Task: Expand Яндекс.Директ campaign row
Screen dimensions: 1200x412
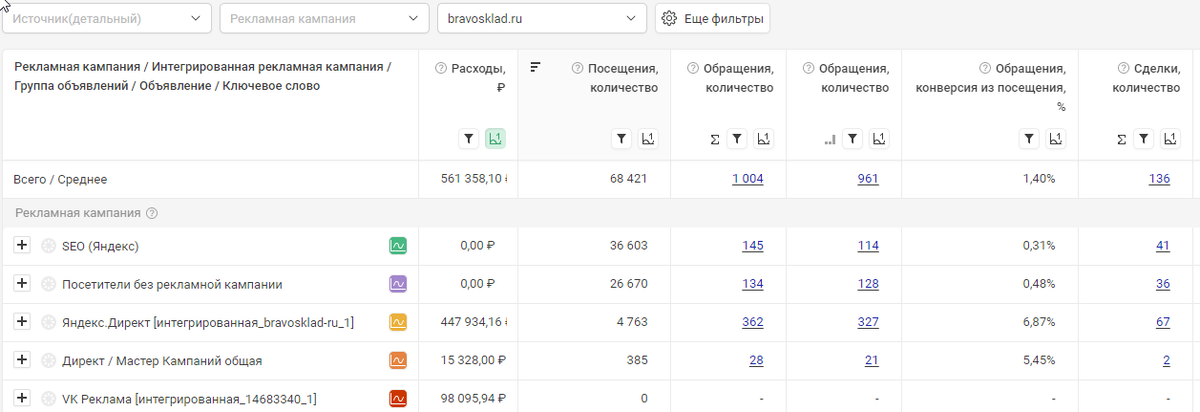Action: point(22,321)
